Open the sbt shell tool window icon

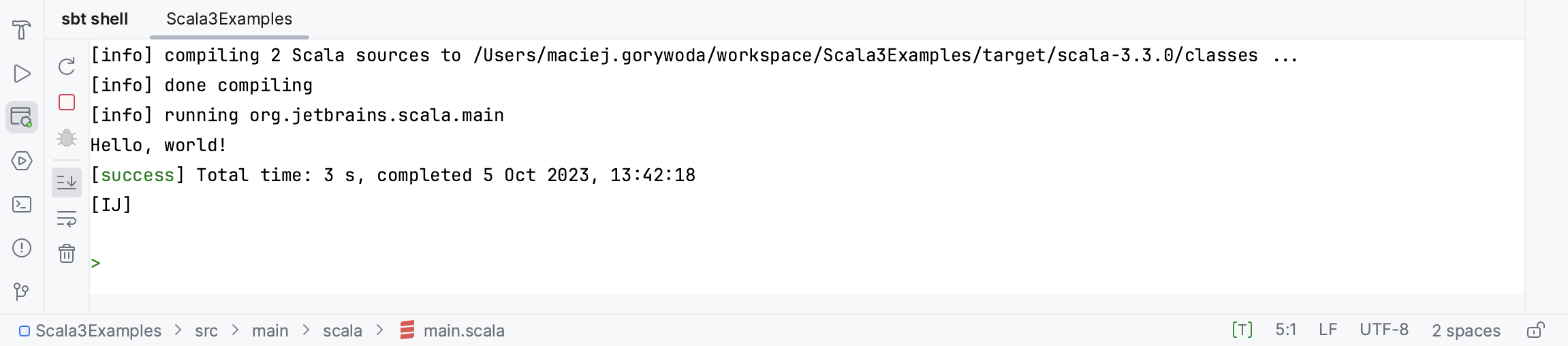pyautogui.click(x=22, y=117)
